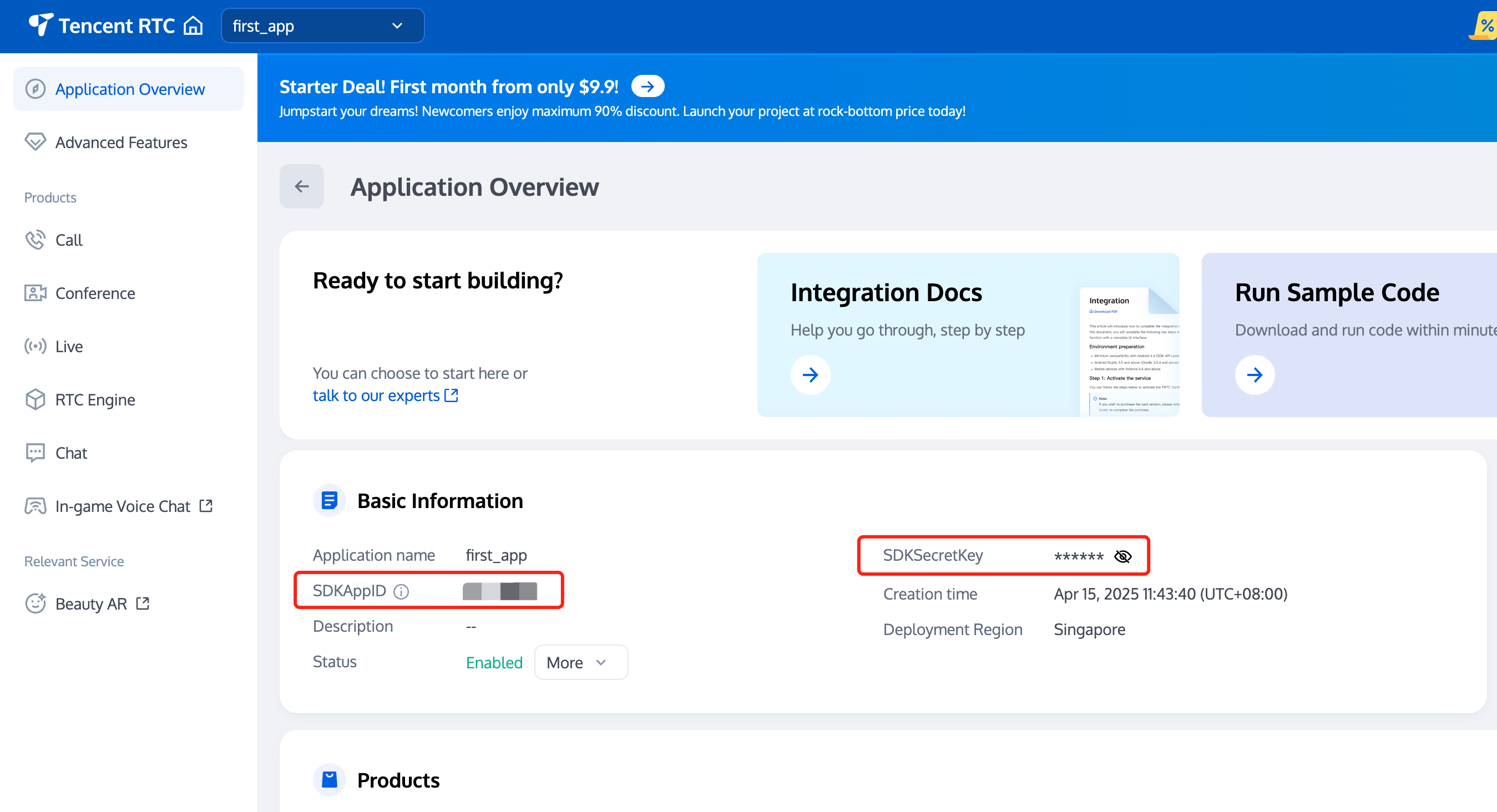
Task: Click the Integration document preview thumbnail
Action: coord(1129,352)
